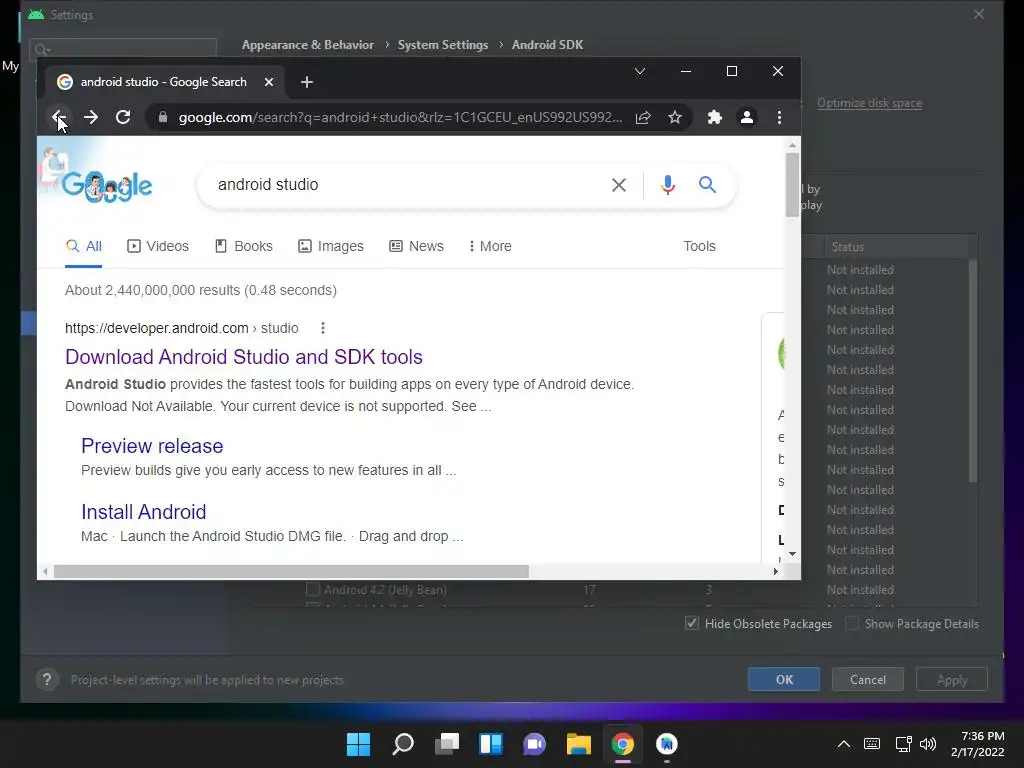
Task: Start voice search with microphone icon
Action: click(667, 185)
